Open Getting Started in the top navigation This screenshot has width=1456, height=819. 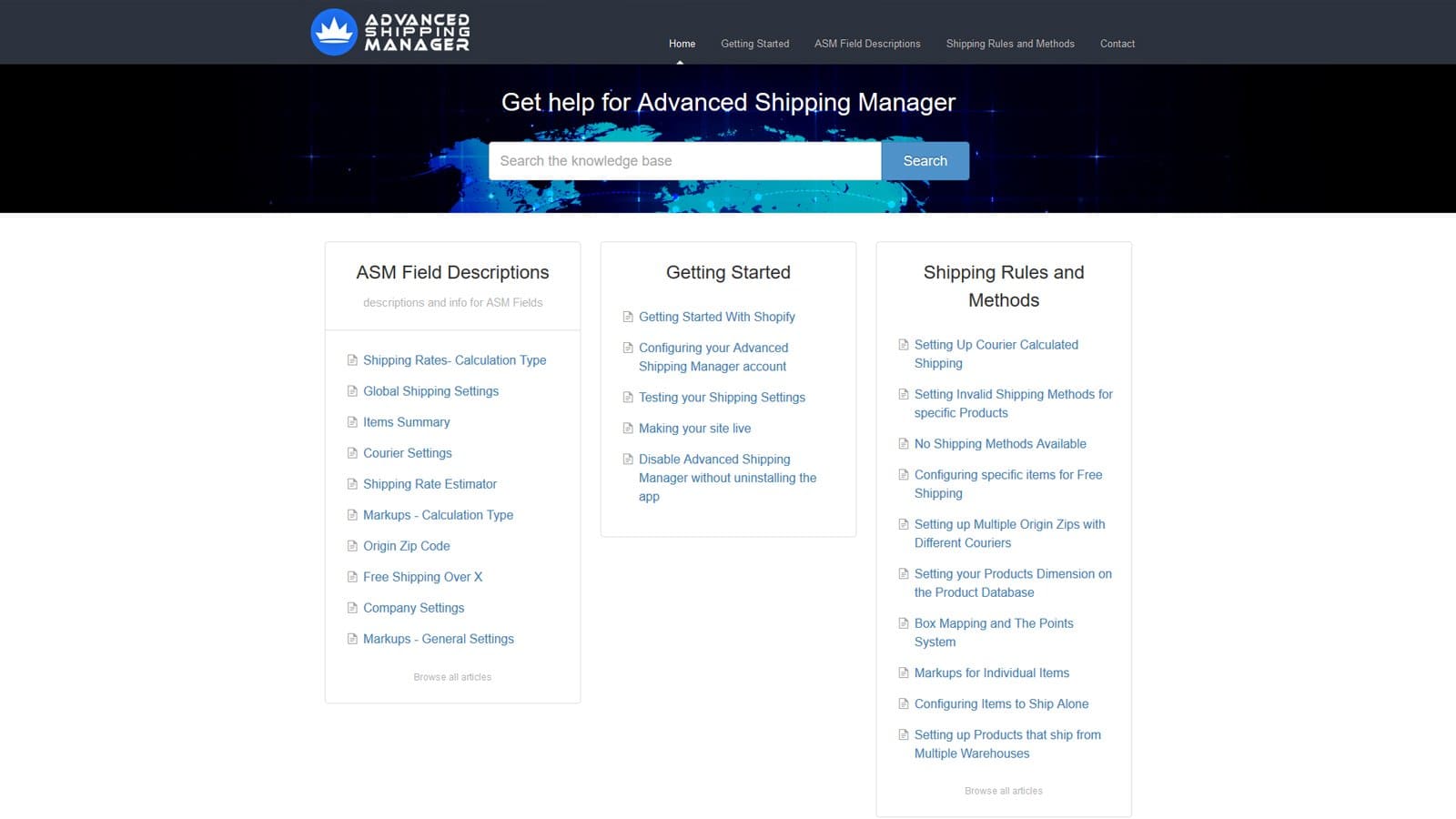coord(754,44)
